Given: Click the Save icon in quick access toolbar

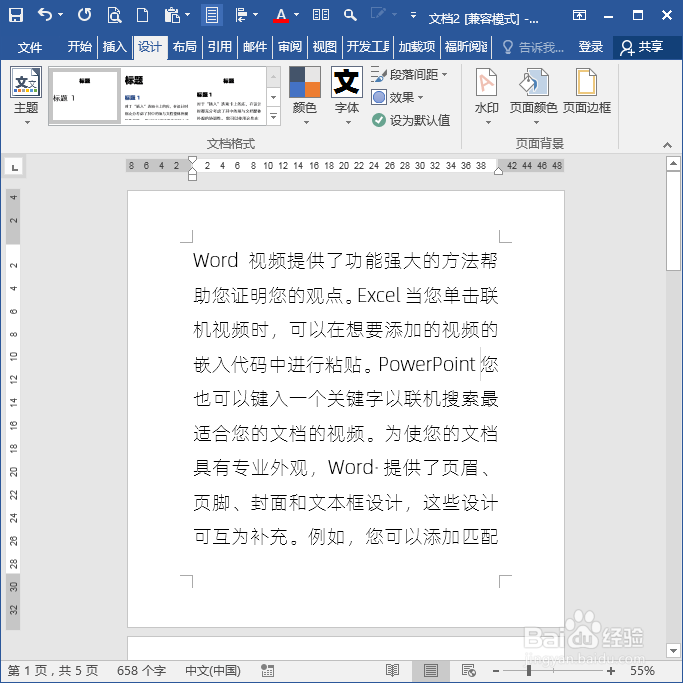Looking at the screenshot, I should point(16,15).
